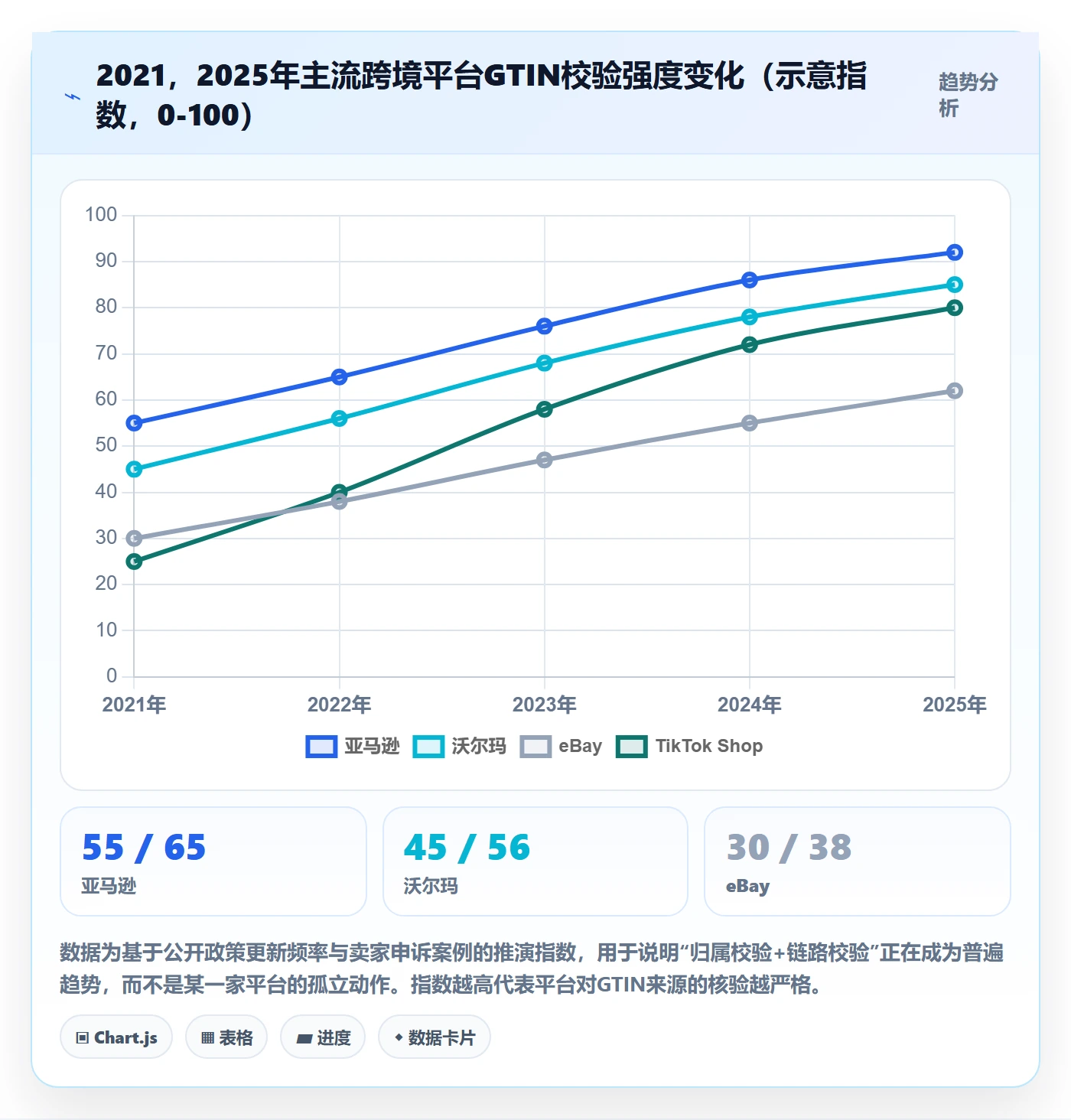Click 亚马逊 2024年 data point at 86
This screenshot has width=1071, height=1120.
(750, 280)
